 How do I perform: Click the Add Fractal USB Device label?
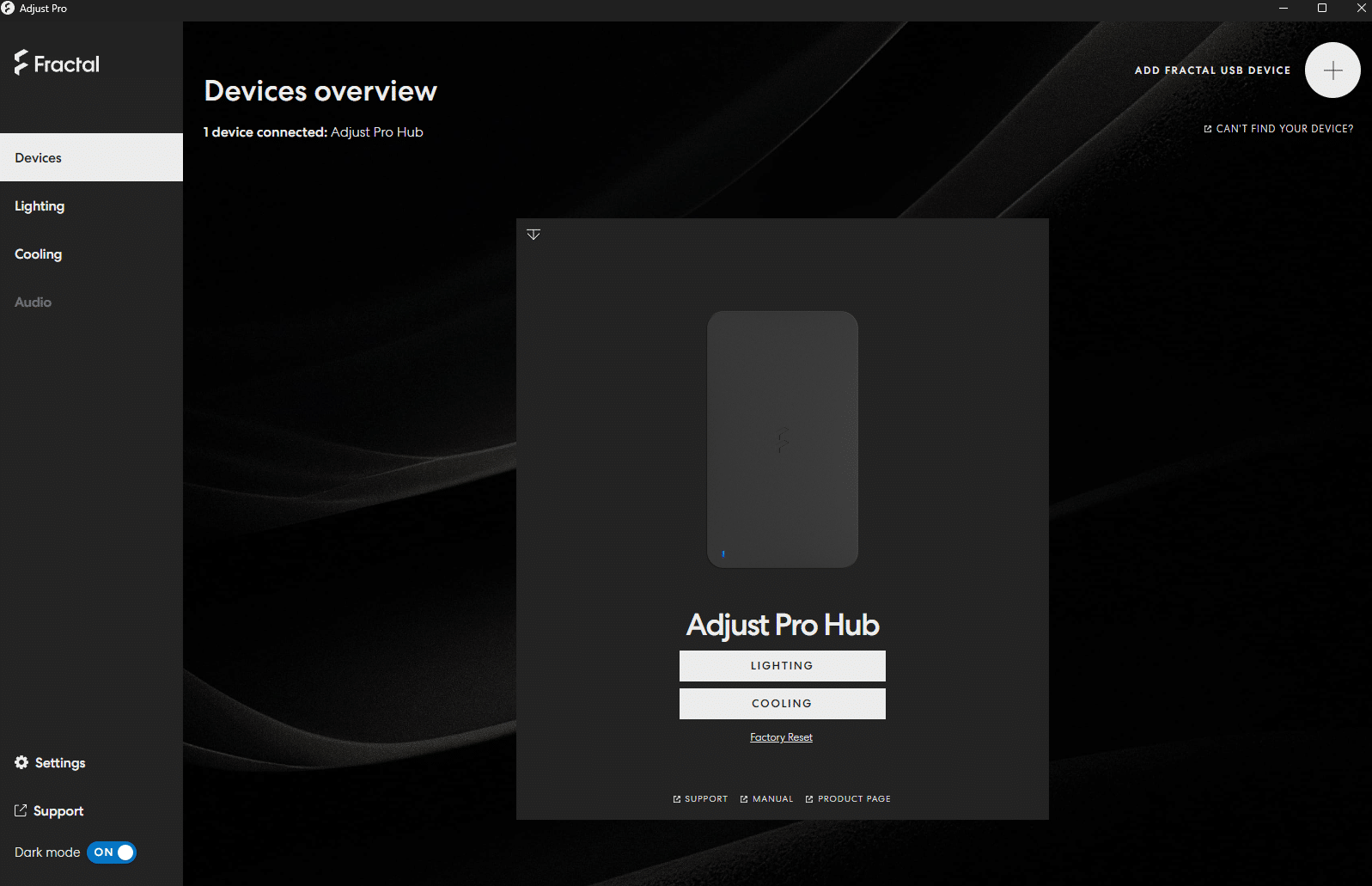pos(1212,70)
